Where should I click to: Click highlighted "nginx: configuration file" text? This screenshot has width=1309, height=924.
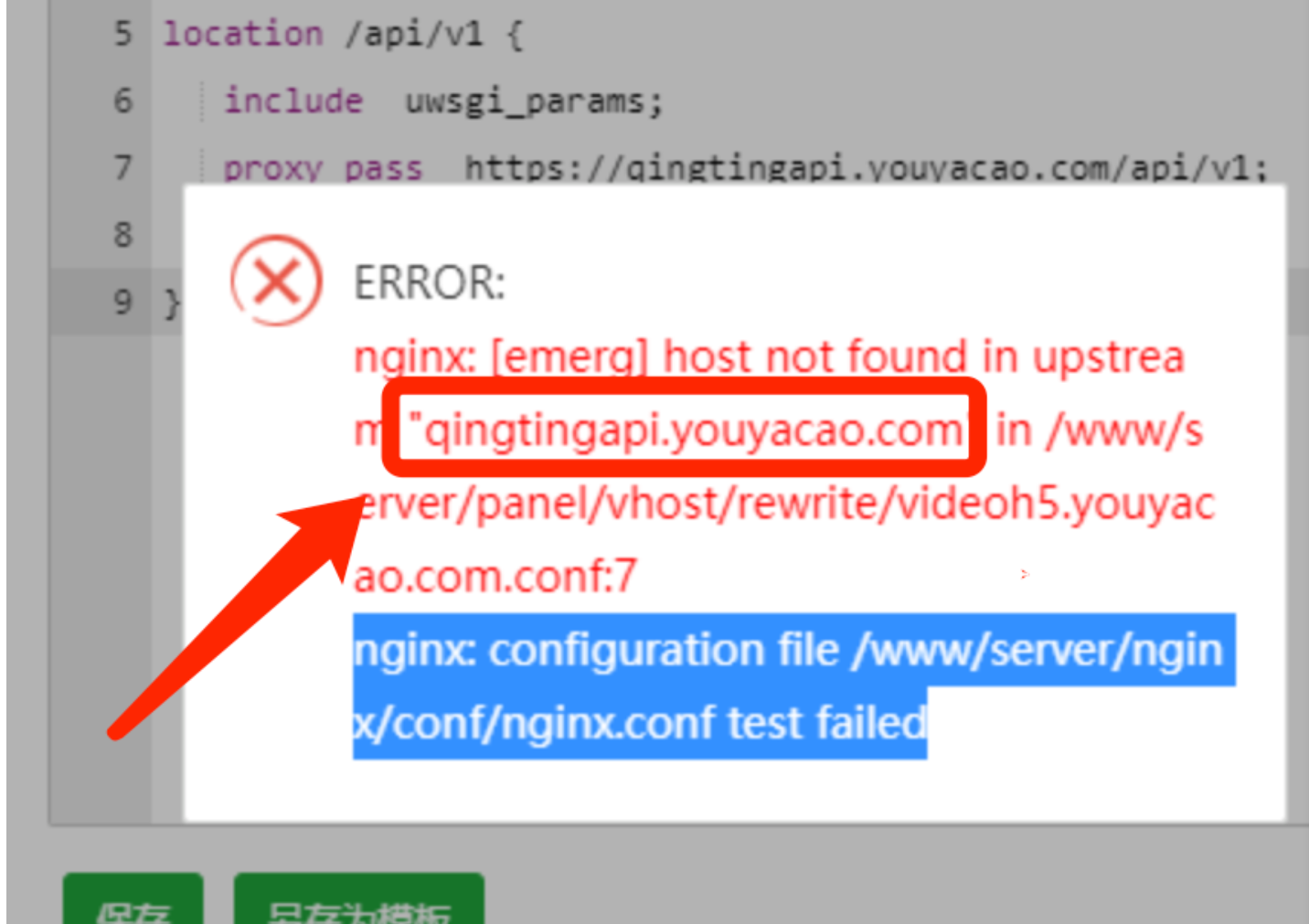pyautogui.click(x=594, y=651)
